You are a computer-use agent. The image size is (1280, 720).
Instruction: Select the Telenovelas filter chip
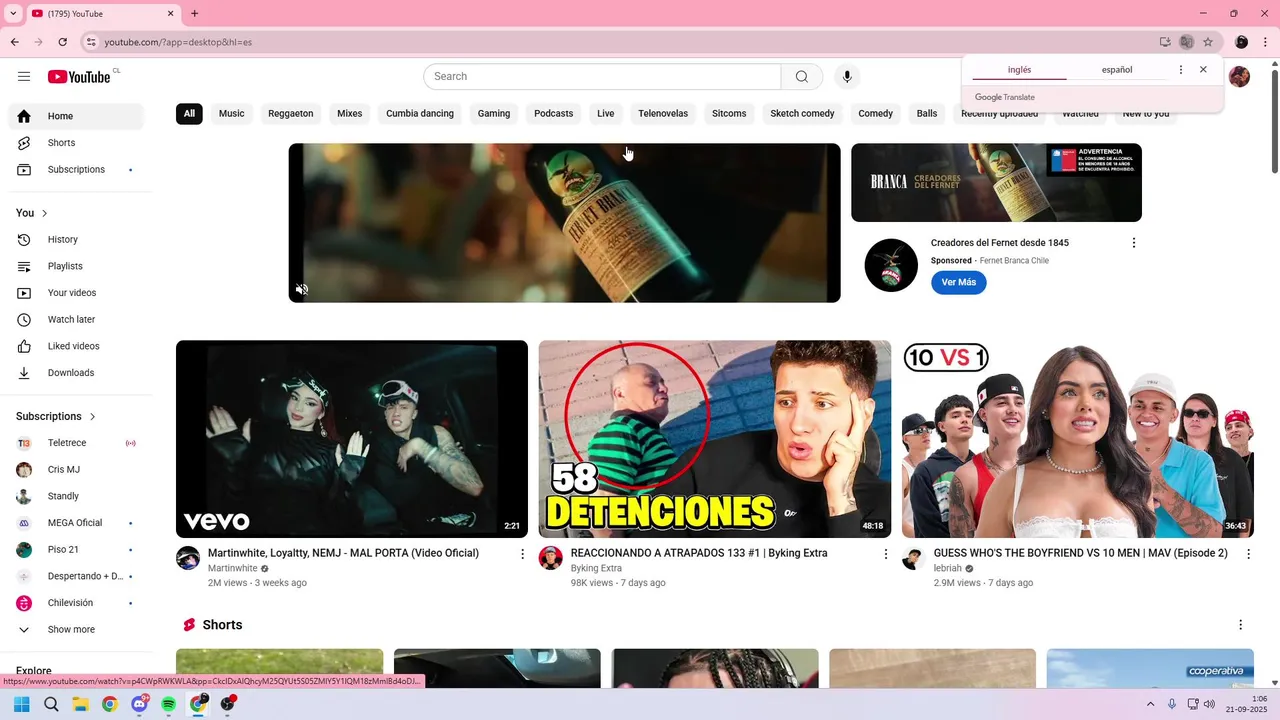coord(663,114)
